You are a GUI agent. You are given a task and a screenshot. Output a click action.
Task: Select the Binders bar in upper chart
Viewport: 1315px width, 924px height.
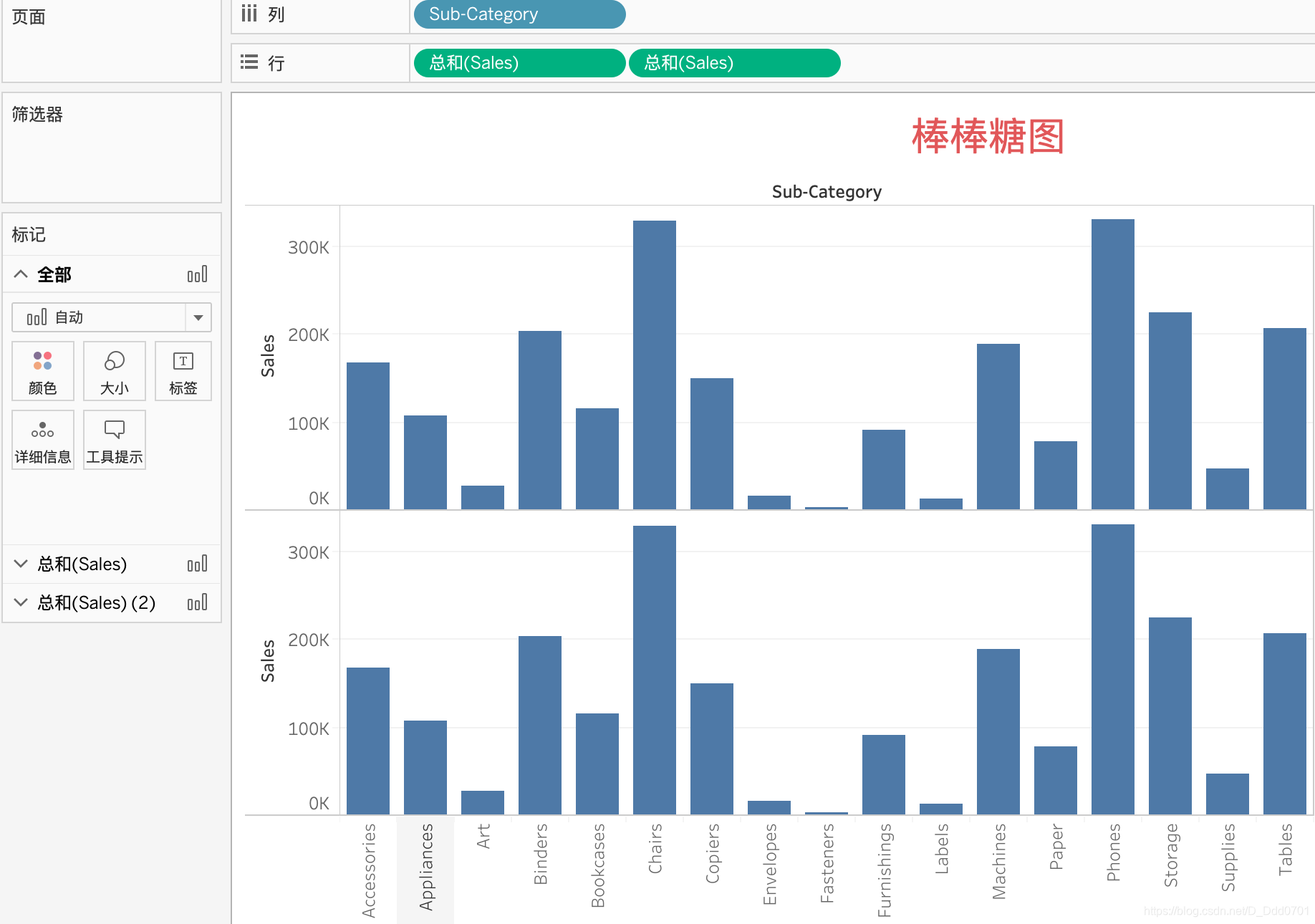(540, 420)
